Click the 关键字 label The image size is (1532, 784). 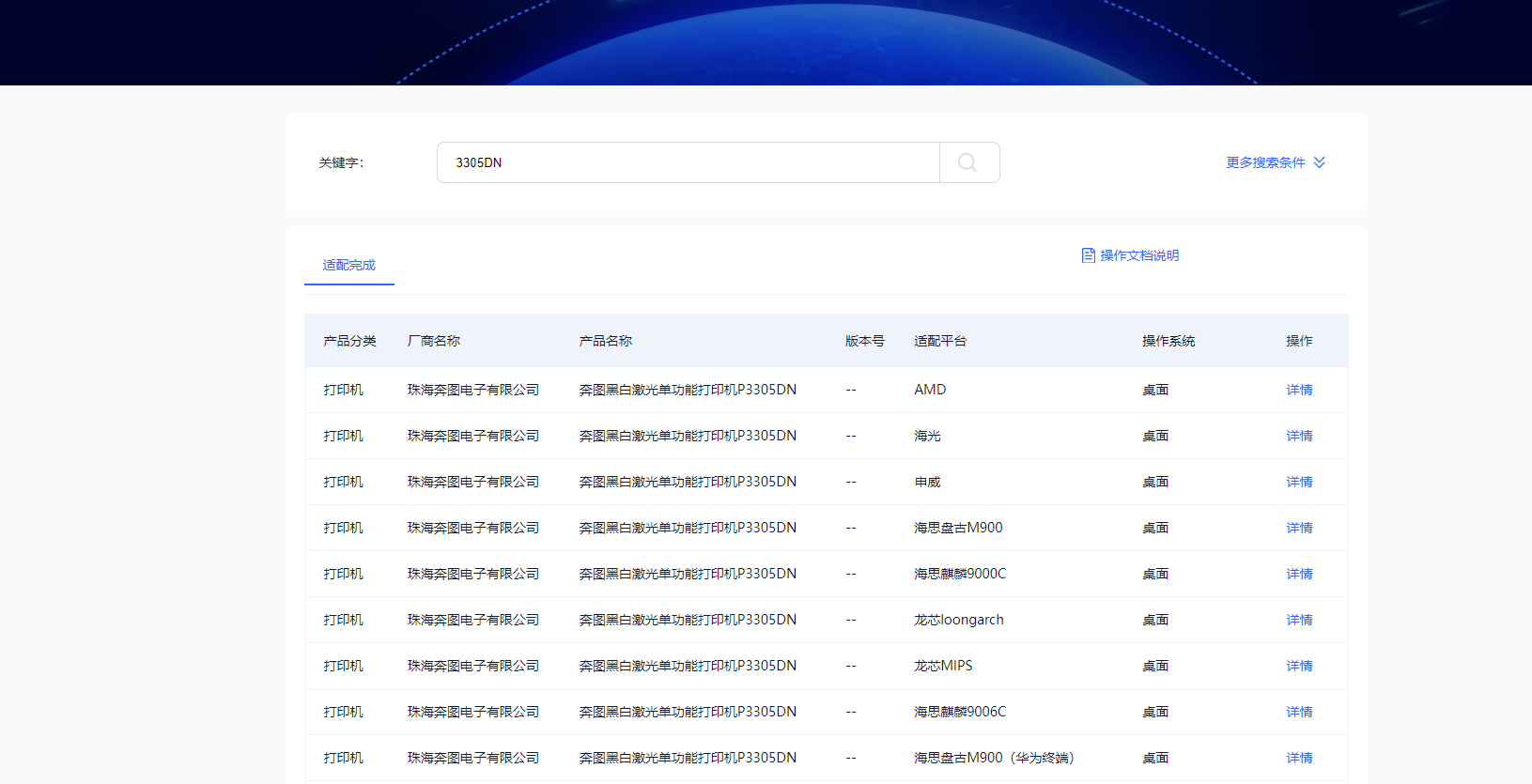341,162
